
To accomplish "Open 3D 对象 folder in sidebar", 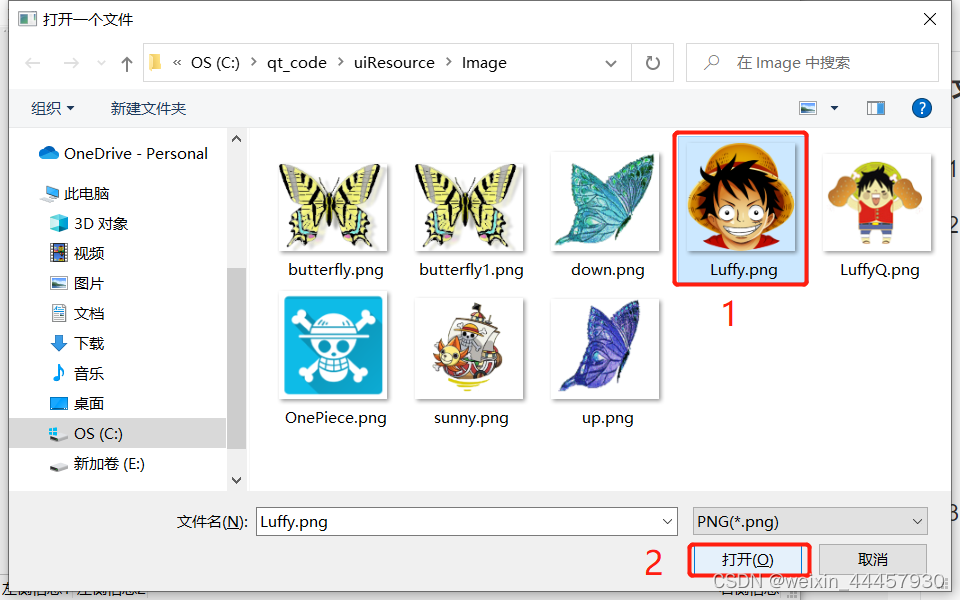I will point(89,223).
